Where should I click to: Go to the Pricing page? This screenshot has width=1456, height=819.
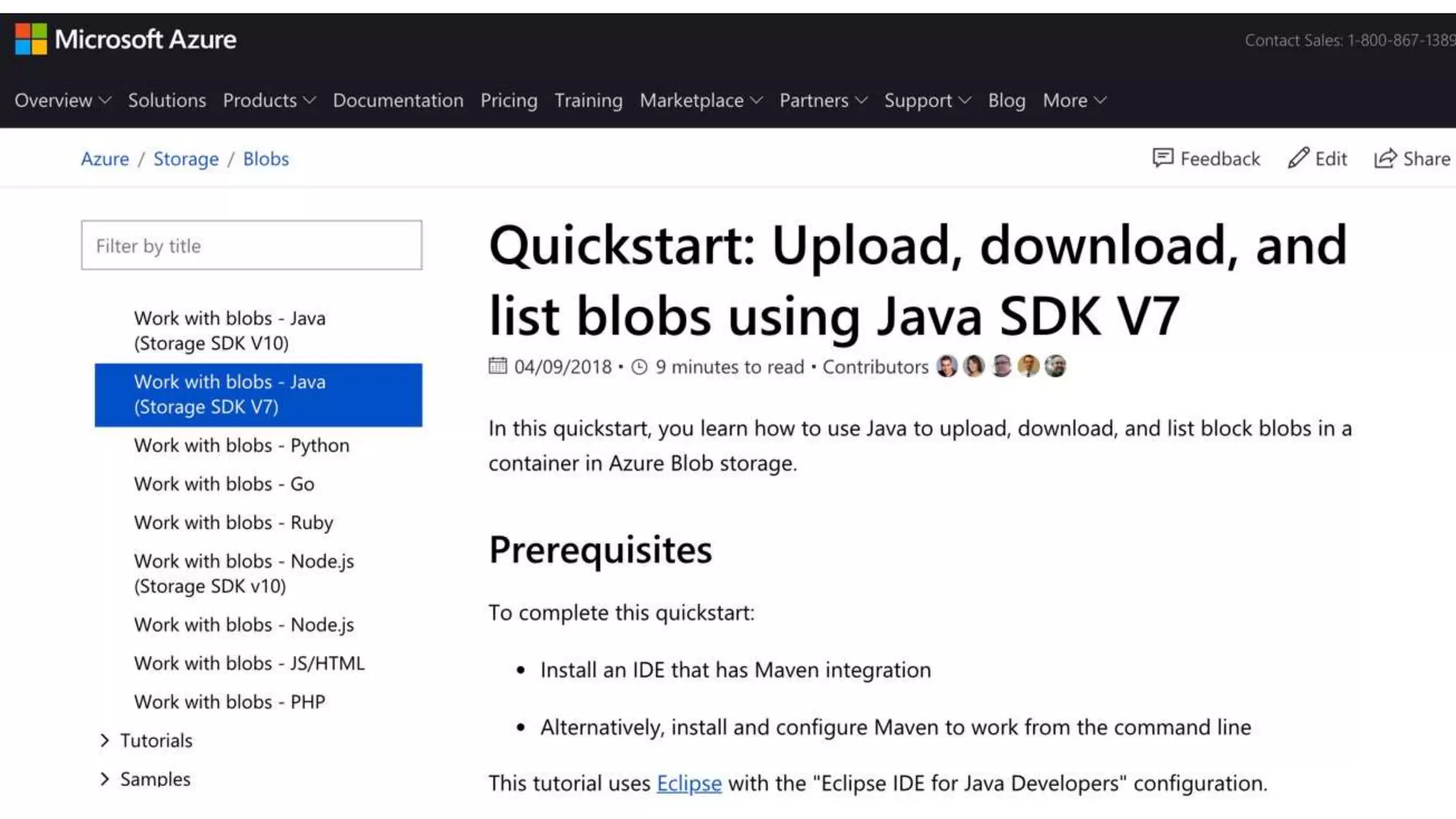coord(509,100)
